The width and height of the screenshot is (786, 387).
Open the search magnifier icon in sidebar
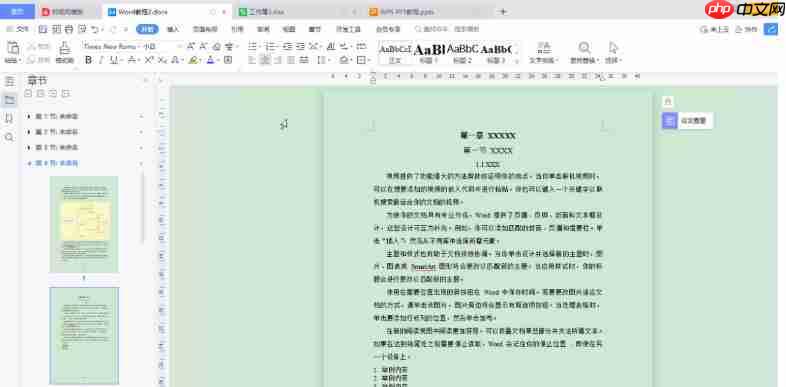(x=10, y=137)
